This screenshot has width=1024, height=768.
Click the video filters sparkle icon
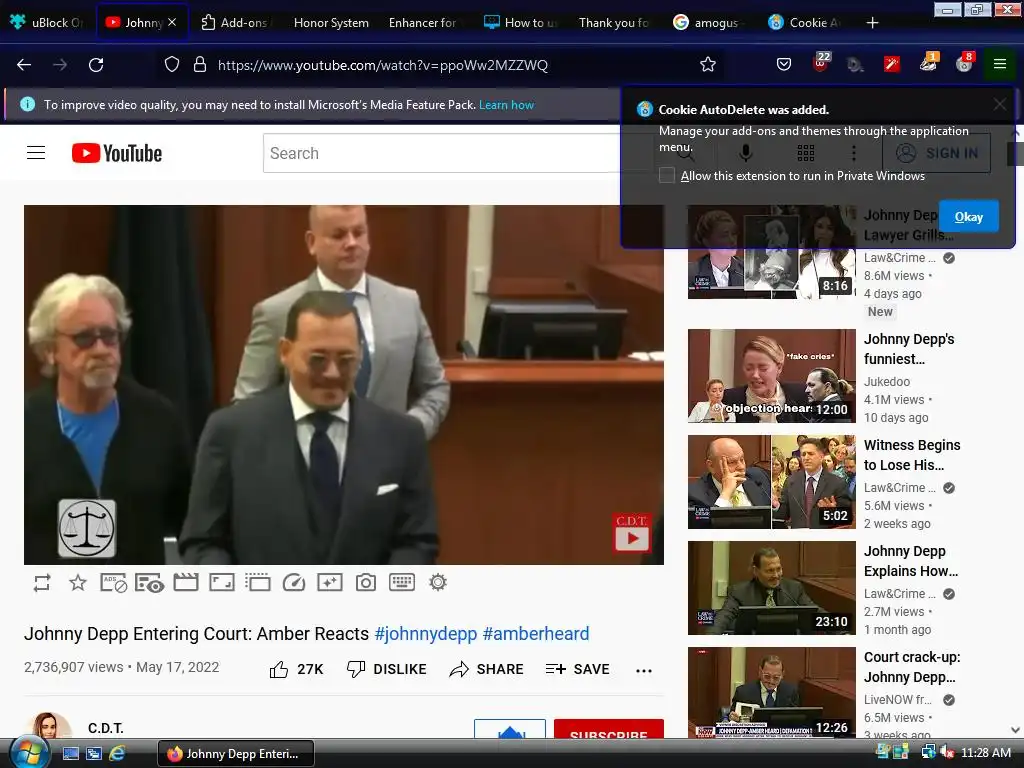coord(330,583)
